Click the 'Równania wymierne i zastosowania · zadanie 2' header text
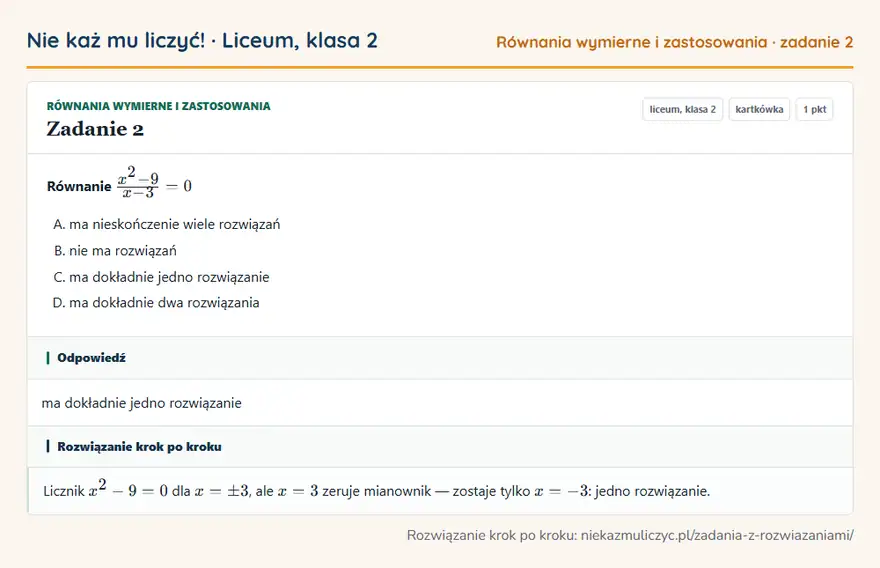This screenshot has height=568, width=880. [x=675, y=42]
